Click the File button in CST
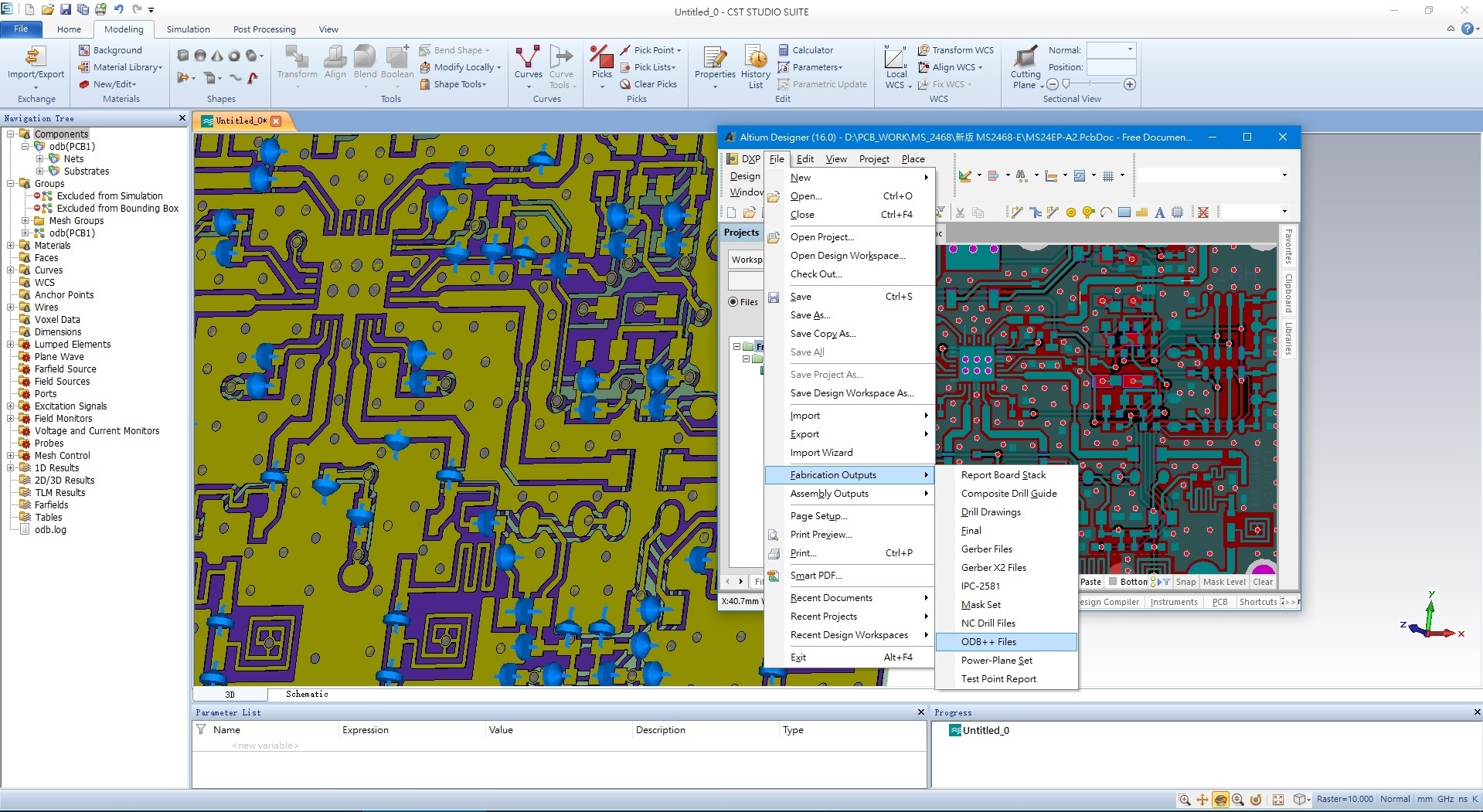The height and width of the screenshot is (812, 1483). 21,29
